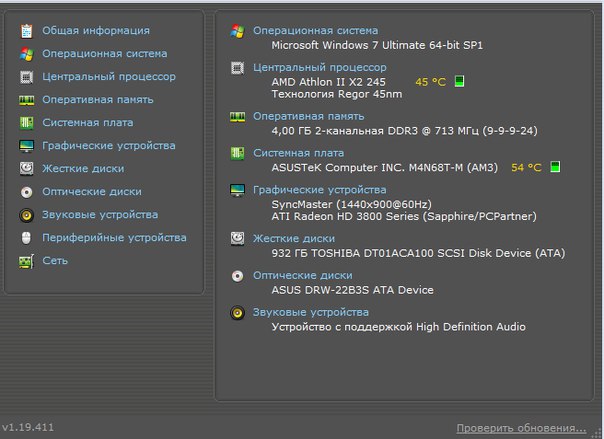This screenshot has width=604, height=439.
Task: Switch to Сеть section in sidebar
Action: click(55, 261)
